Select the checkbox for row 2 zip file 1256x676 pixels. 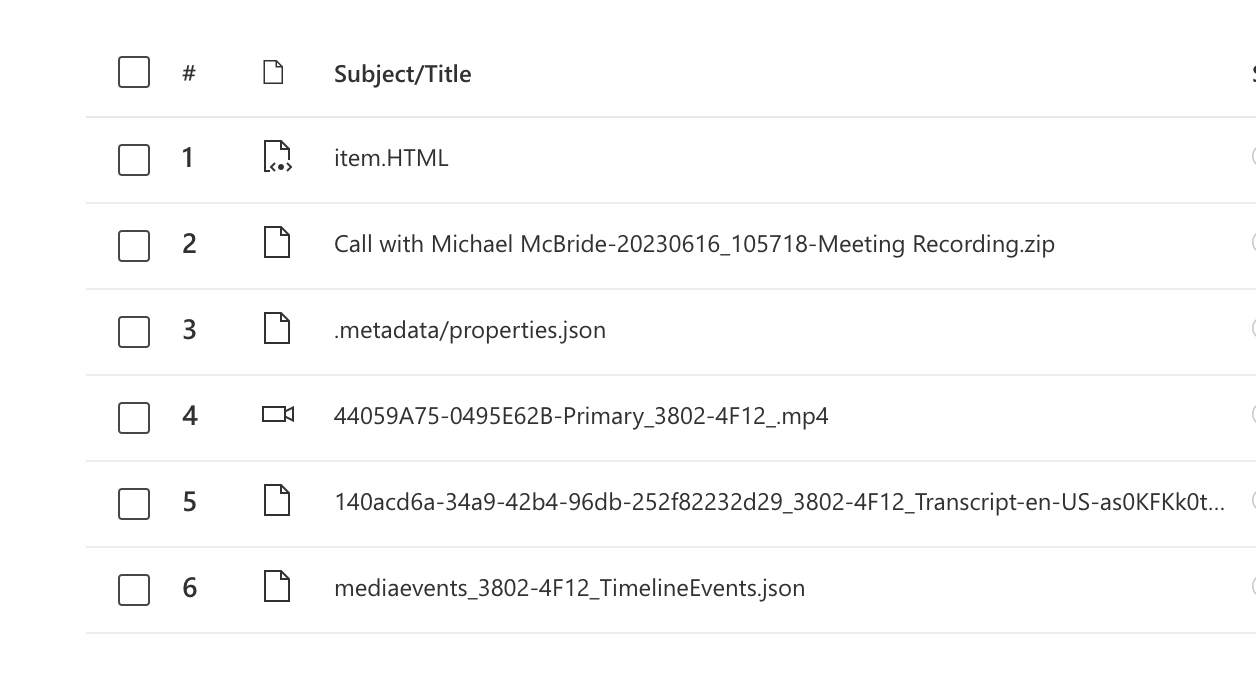tap(134, 245)
